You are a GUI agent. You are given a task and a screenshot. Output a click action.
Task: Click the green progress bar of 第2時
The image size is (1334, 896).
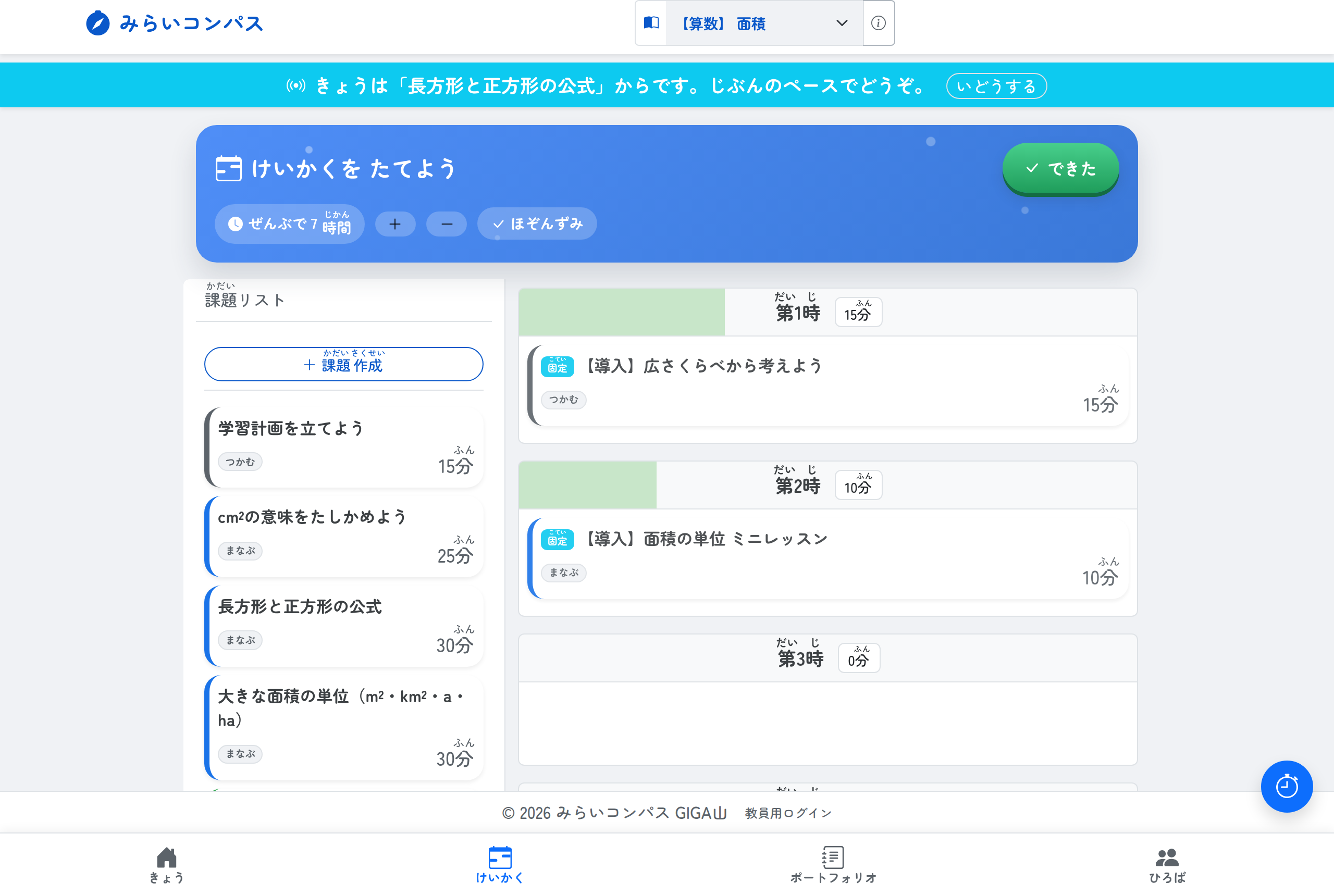(588, 485)
